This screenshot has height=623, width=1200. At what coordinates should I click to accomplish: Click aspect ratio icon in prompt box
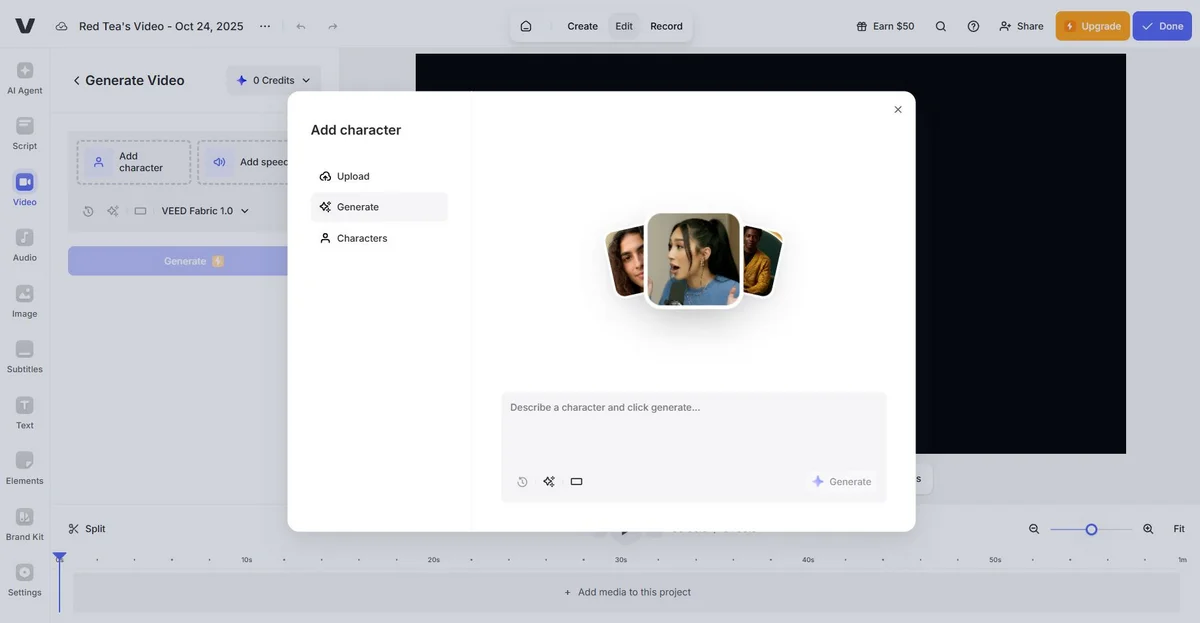coord(576,482)
